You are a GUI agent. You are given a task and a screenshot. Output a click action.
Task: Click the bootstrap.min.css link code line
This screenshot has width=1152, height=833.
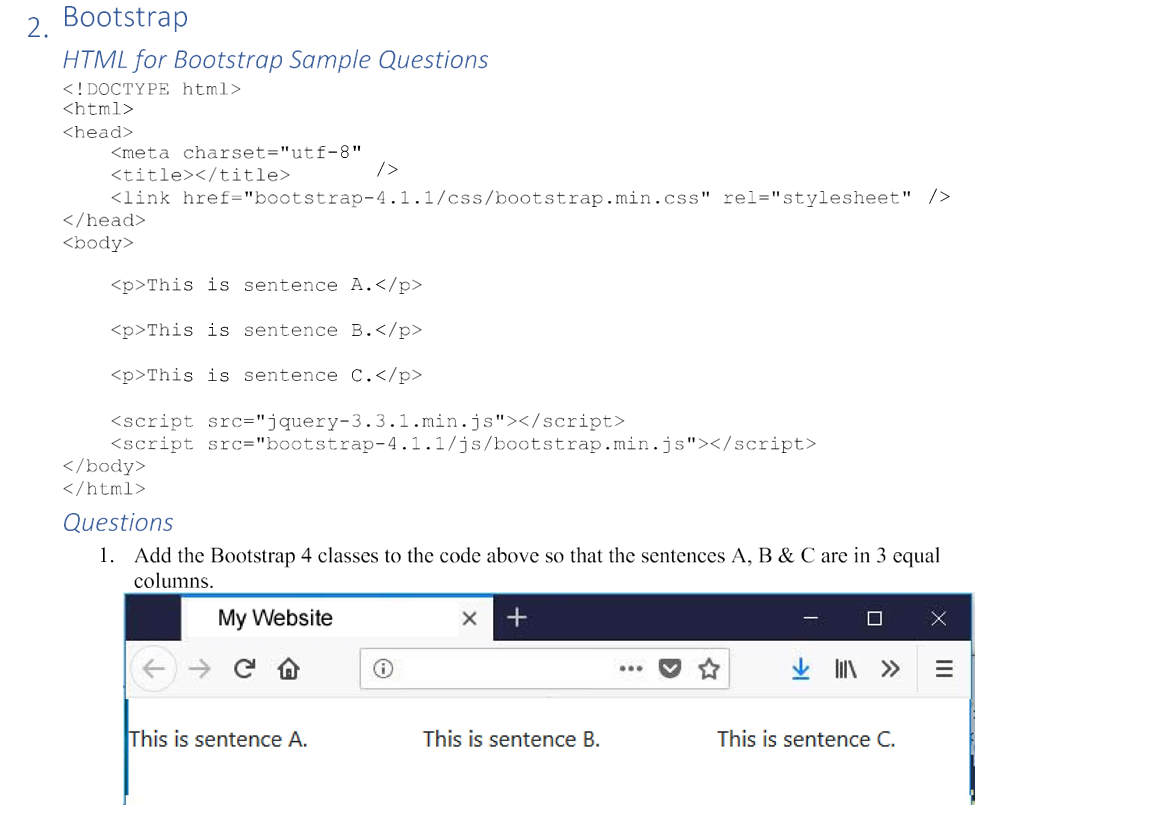(530, 198)
